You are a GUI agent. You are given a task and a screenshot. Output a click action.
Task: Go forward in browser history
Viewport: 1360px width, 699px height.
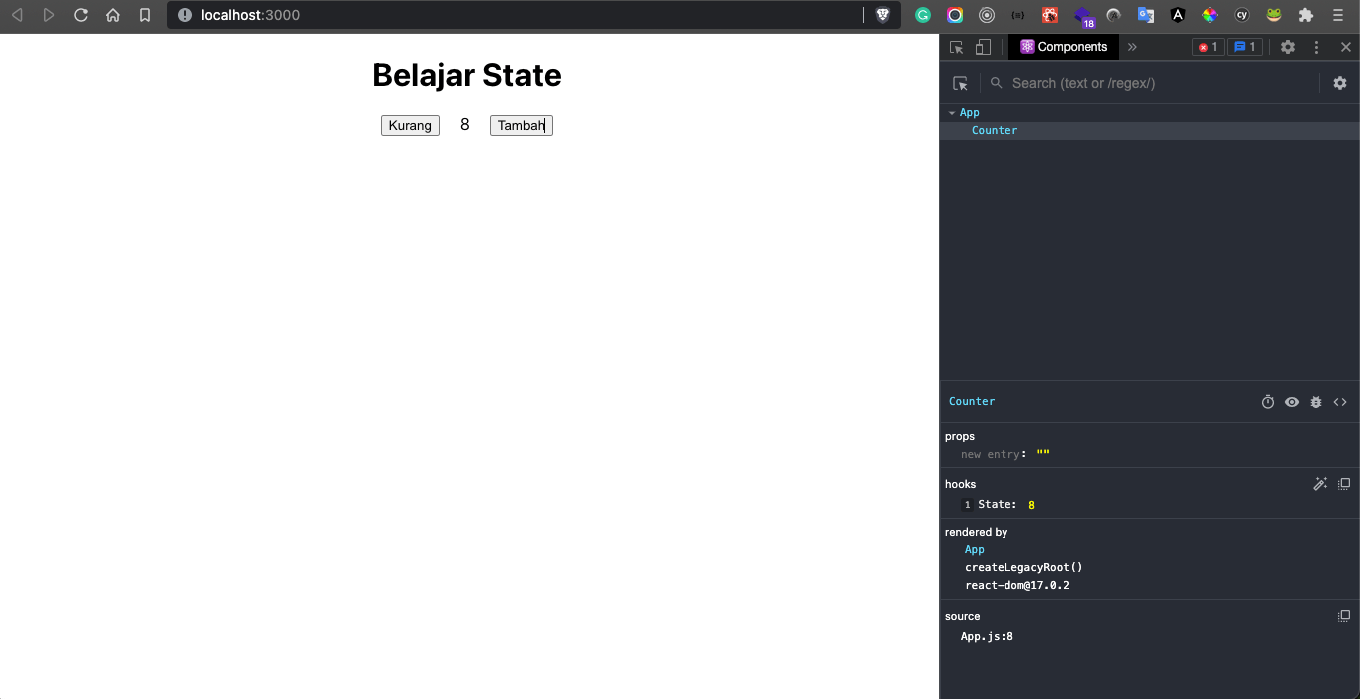(x=49, y=15)
